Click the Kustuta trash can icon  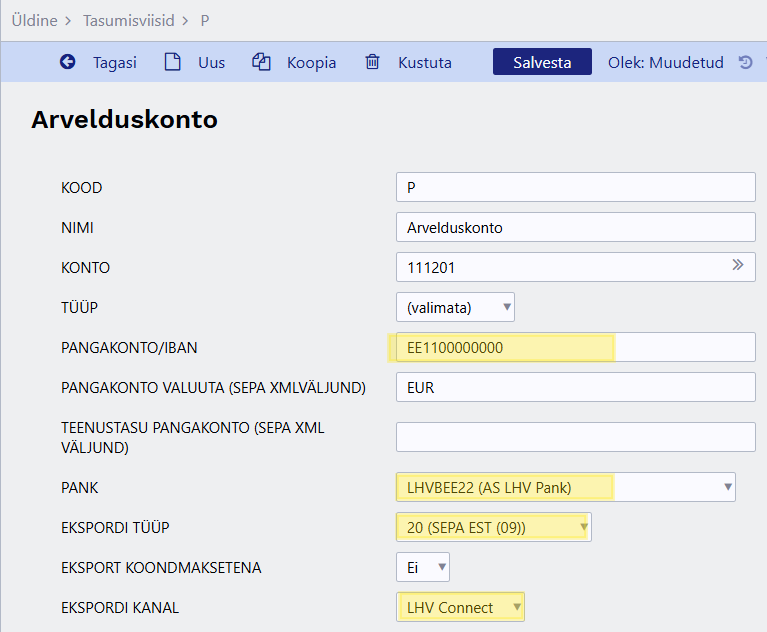click(x=372, y=62)
